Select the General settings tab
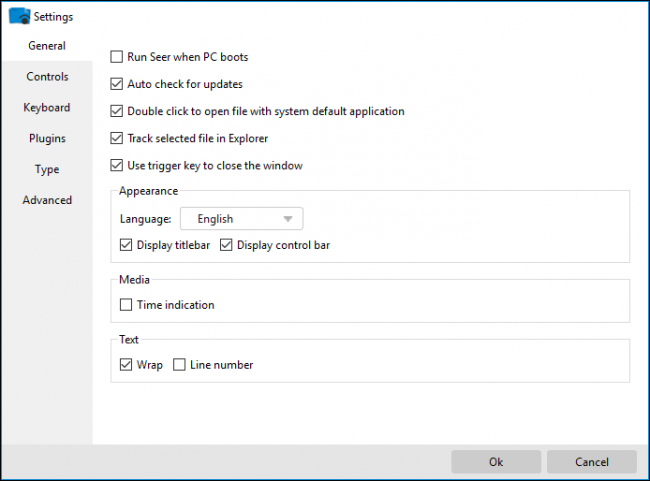650x481 pixels. [x=47, y=46]
